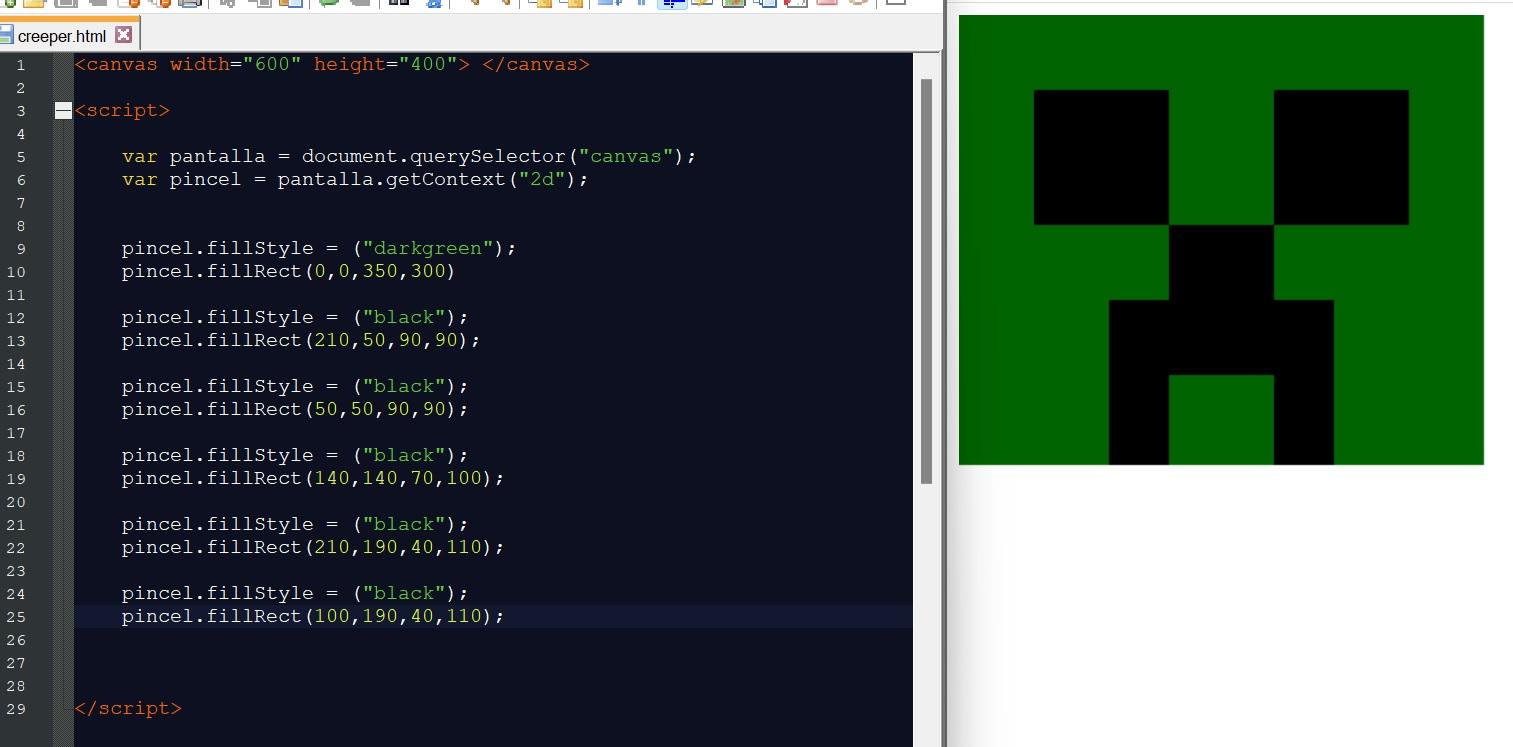
Task: Collapse the script block fold marker
Action: point(63,110)
